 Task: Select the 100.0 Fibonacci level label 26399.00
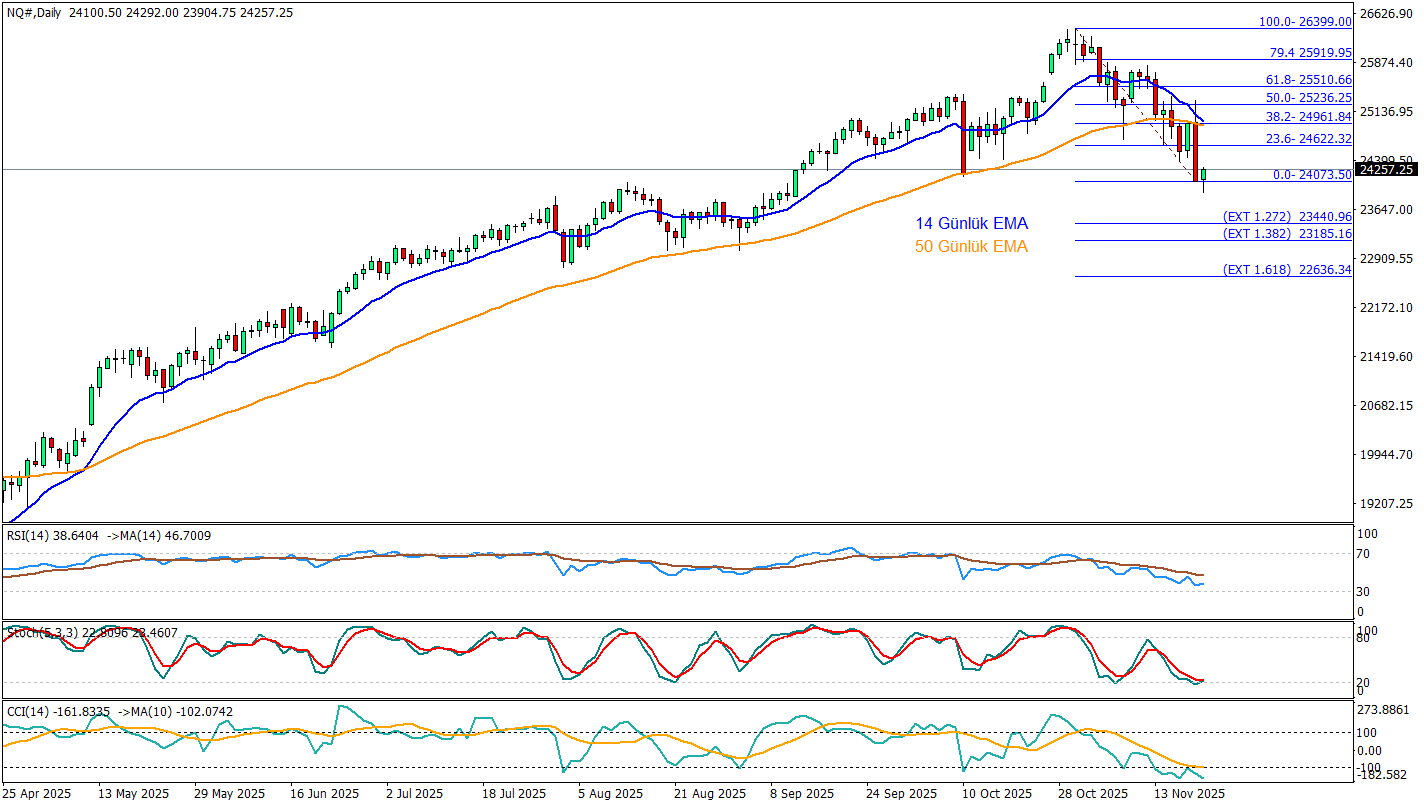(1299, 21)
